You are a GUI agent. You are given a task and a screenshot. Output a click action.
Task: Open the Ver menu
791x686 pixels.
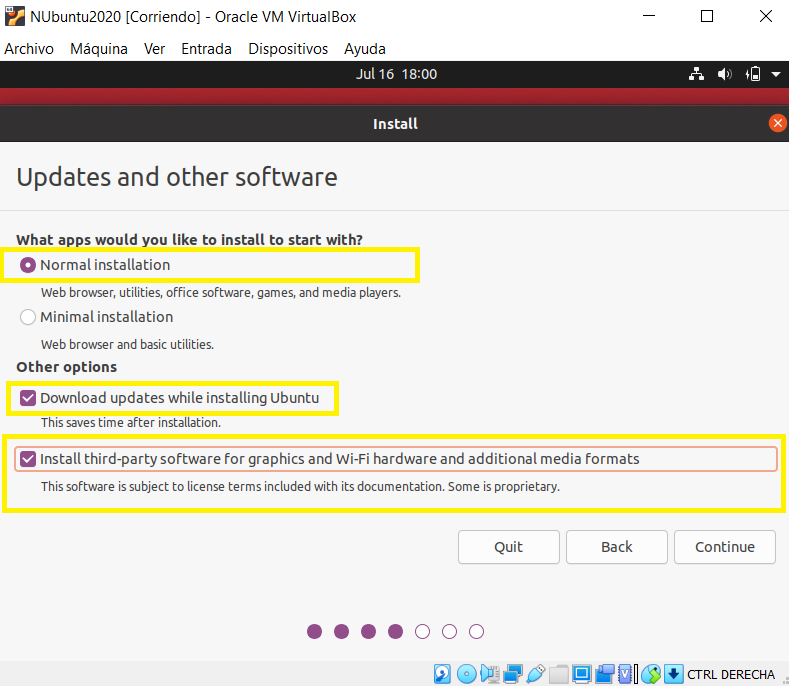point(154,49)
